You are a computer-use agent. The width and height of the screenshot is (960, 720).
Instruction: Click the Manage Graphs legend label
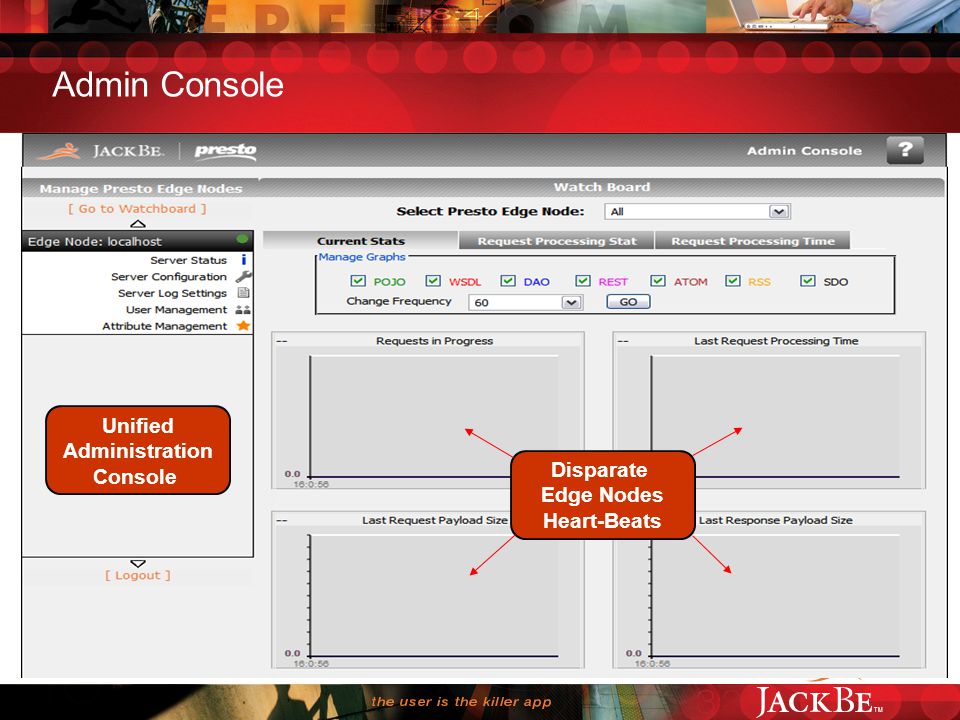click(x=362, y=257)
